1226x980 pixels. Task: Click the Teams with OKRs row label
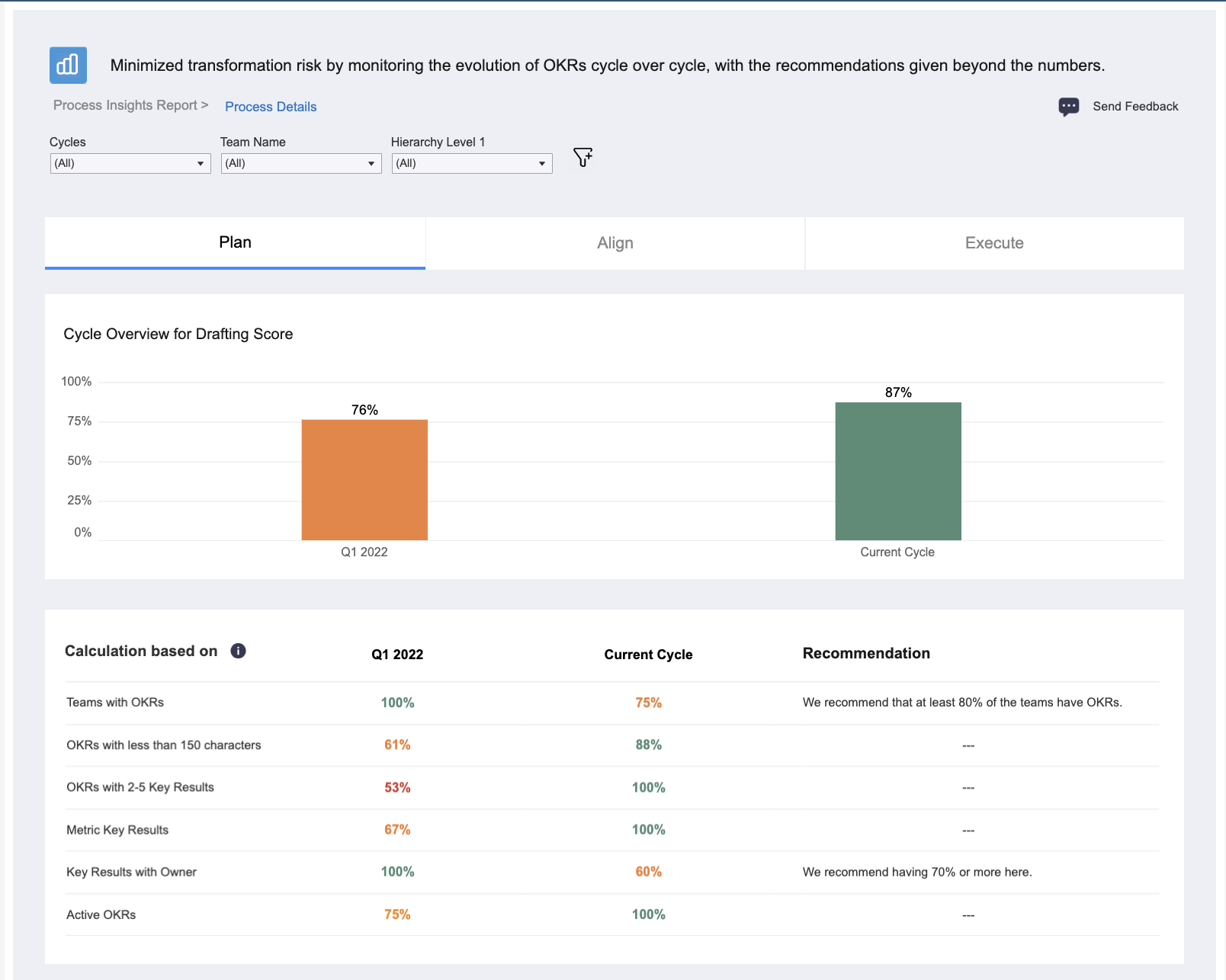coord(115,703)
